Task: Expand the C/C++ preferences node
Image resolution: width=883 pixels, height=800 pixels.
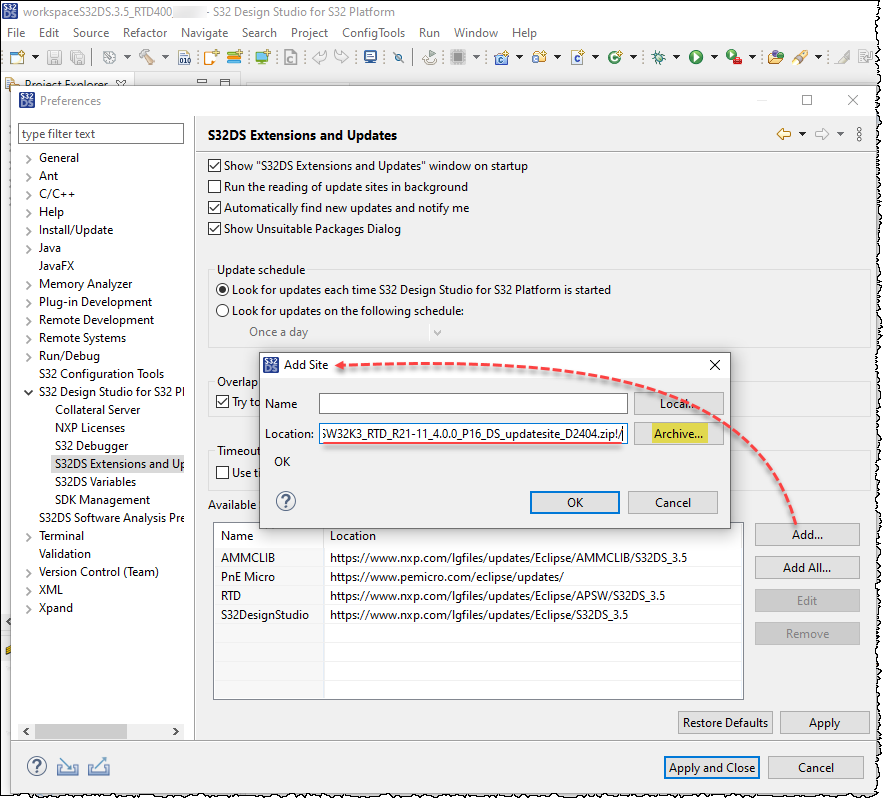Action: click(29, 195)
